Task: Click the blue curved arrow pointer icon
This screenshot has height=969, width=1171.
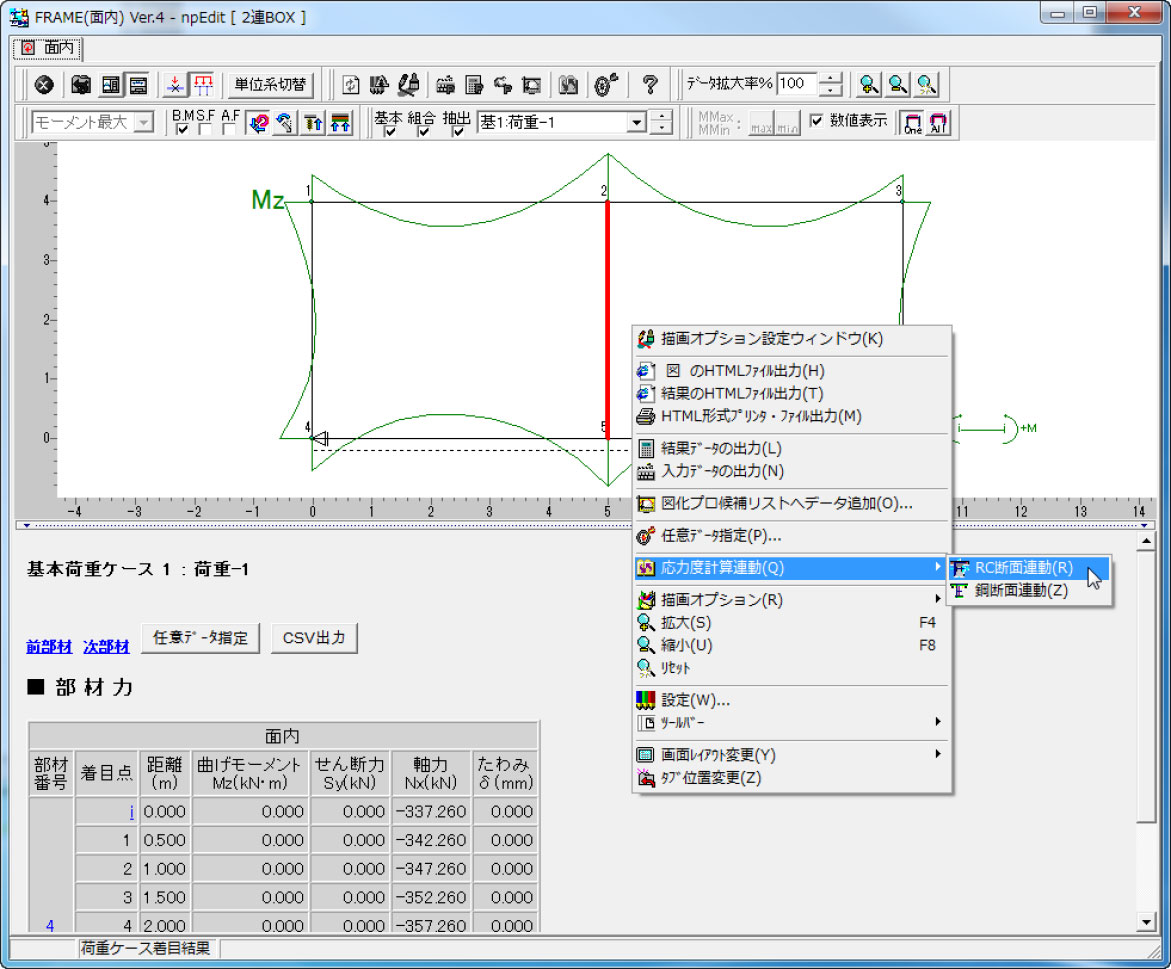Action: tap(285, 122)
